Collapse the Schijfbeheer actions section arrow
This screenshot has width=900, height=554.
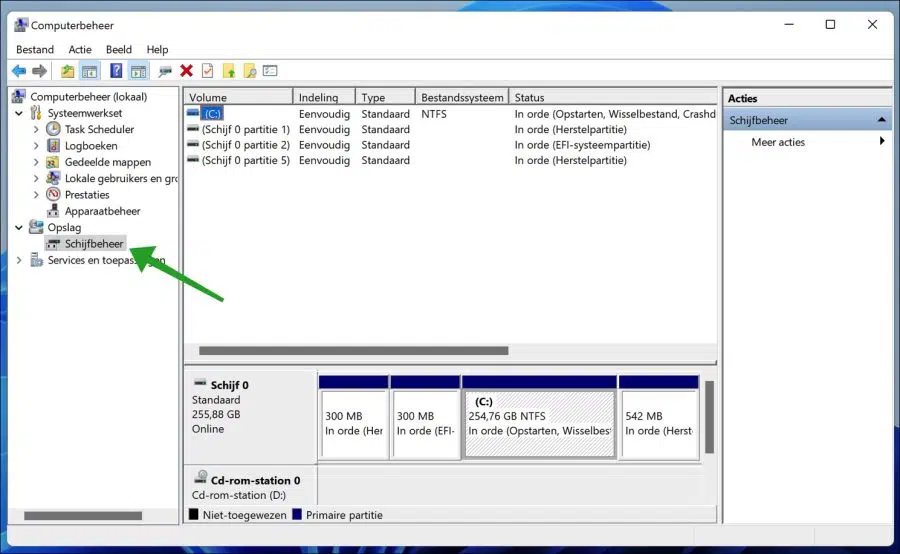[x=882, y=120]
